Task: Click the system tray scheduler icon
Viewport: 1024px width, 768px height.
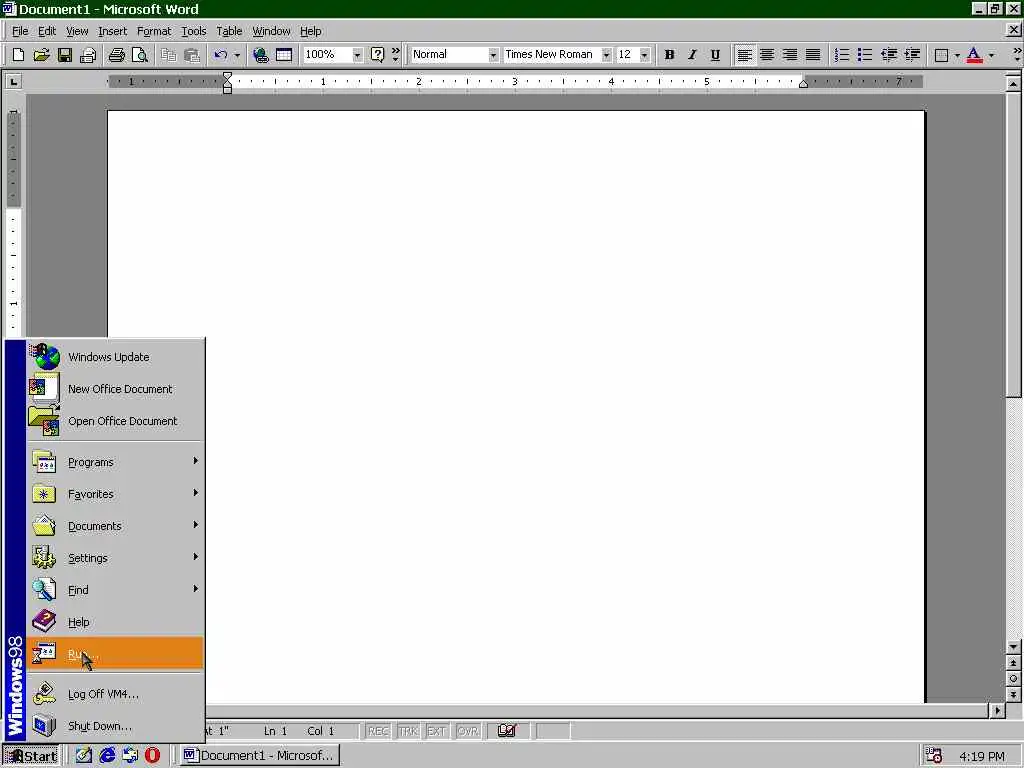Action: pos(934,756)
